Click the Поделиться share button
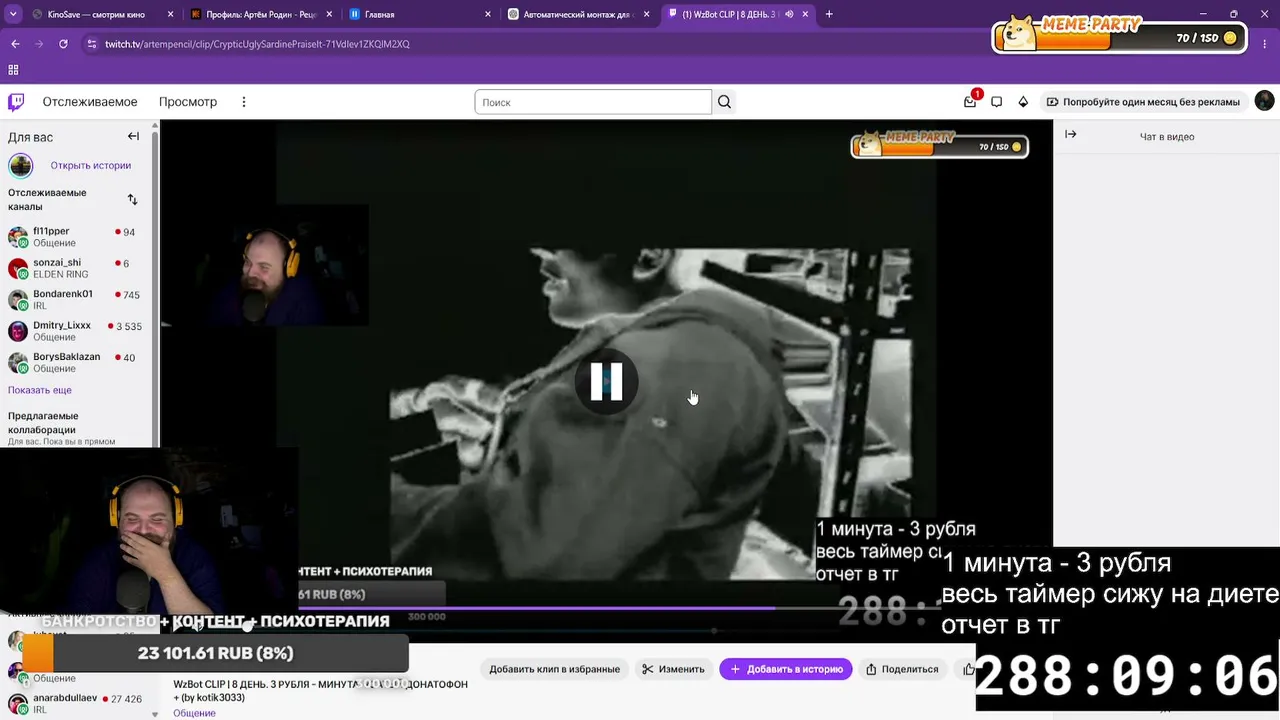Image resolution: width=1280 pixels, height=720 pixels. point(902,669)
